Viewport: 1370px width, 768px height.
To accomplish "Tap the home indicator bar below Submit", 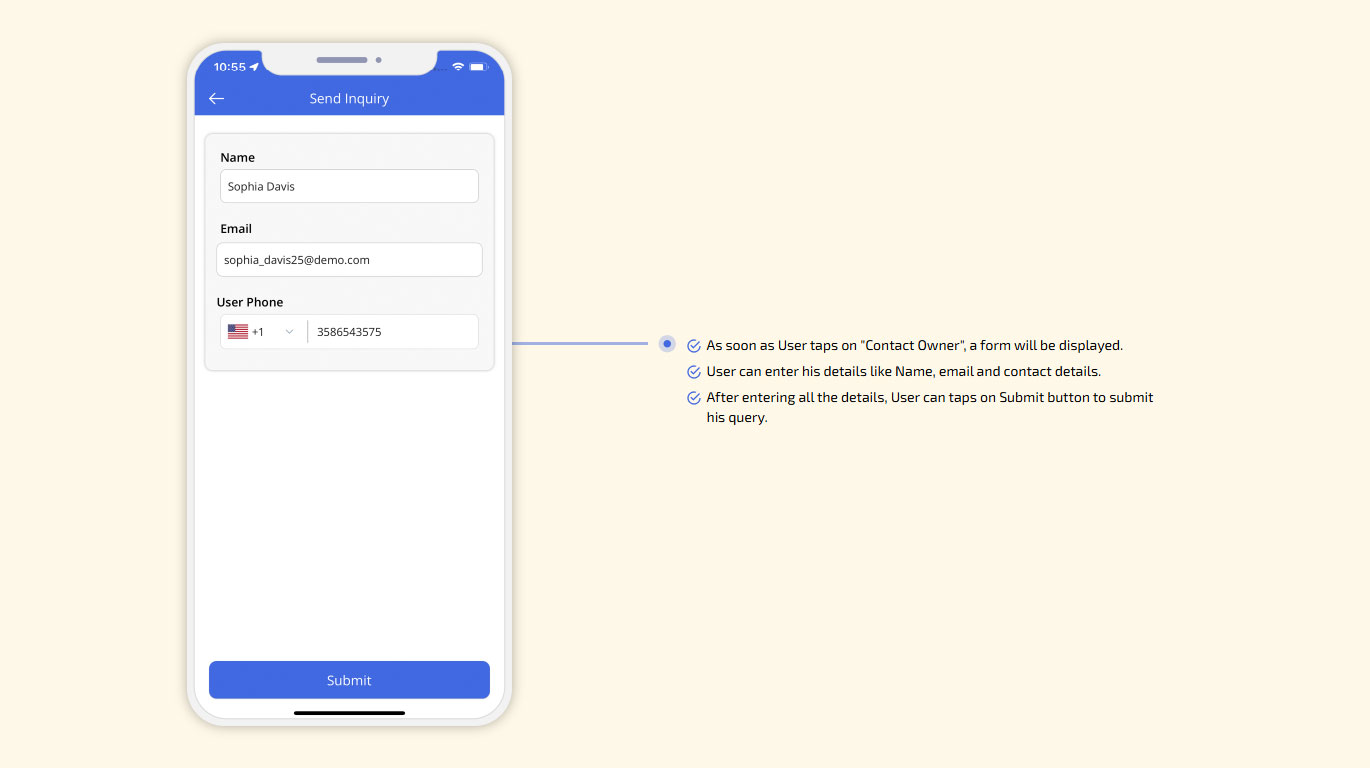I will coord(349,713).
